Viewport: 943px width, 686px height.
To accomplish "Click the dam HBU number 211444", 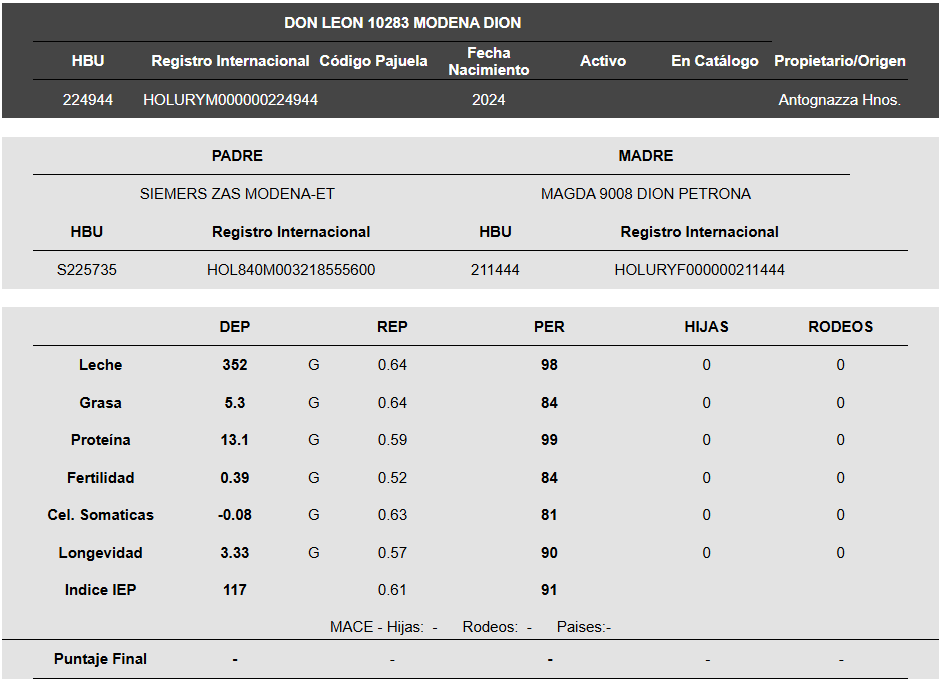I will coord(495,269).
